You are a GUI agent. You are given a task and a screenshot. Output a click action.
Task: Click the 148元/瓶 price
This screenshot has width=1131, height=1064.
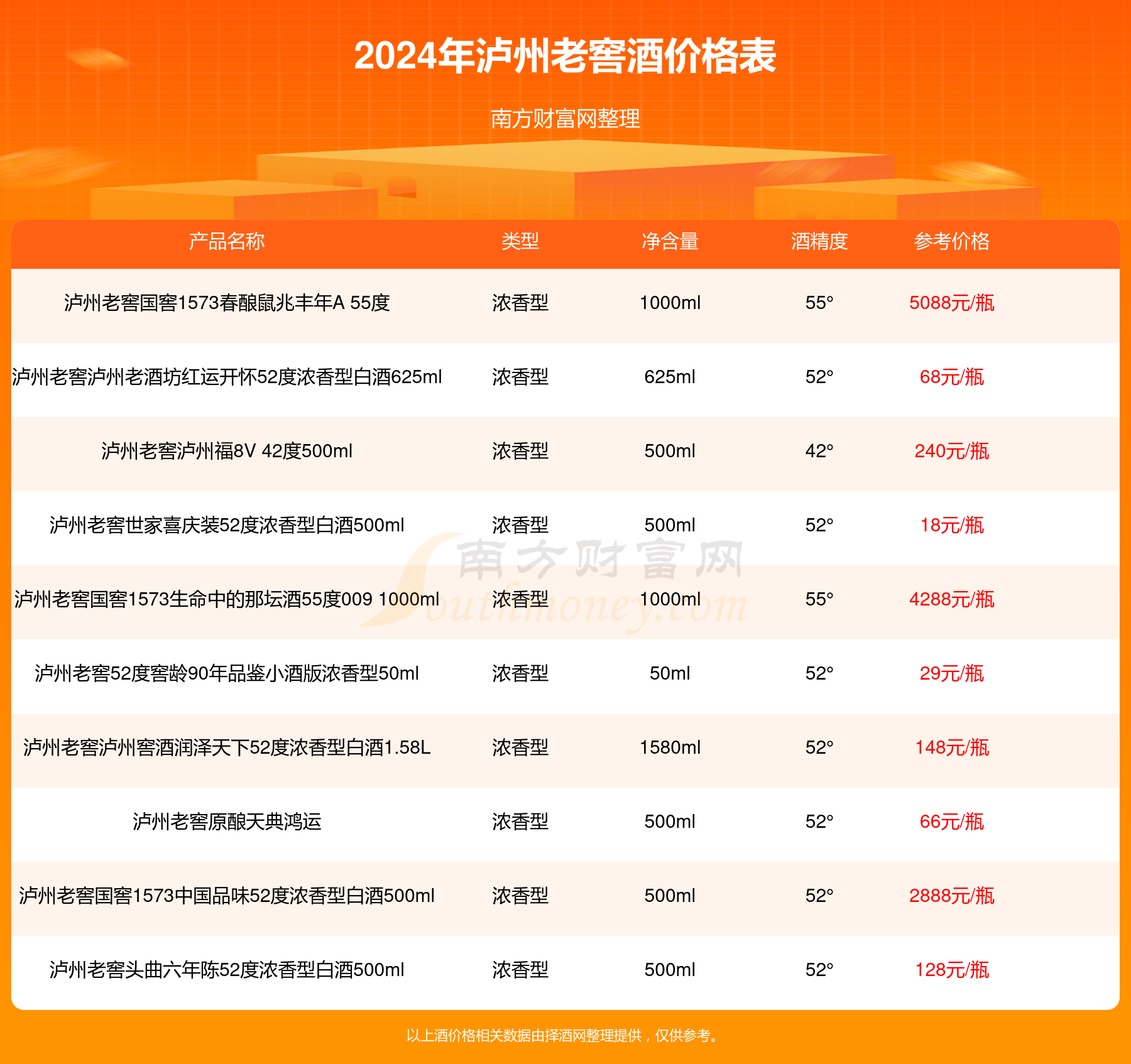952,747
